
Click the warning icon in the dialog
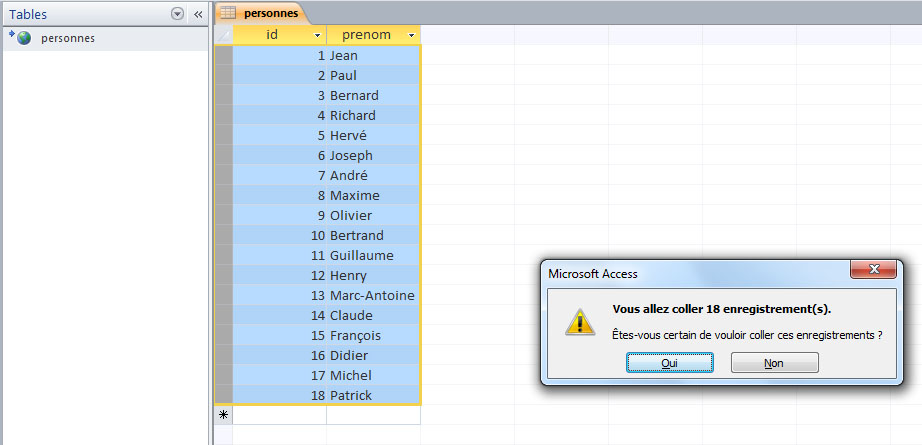pyautogui.click(x=579, y=320)
